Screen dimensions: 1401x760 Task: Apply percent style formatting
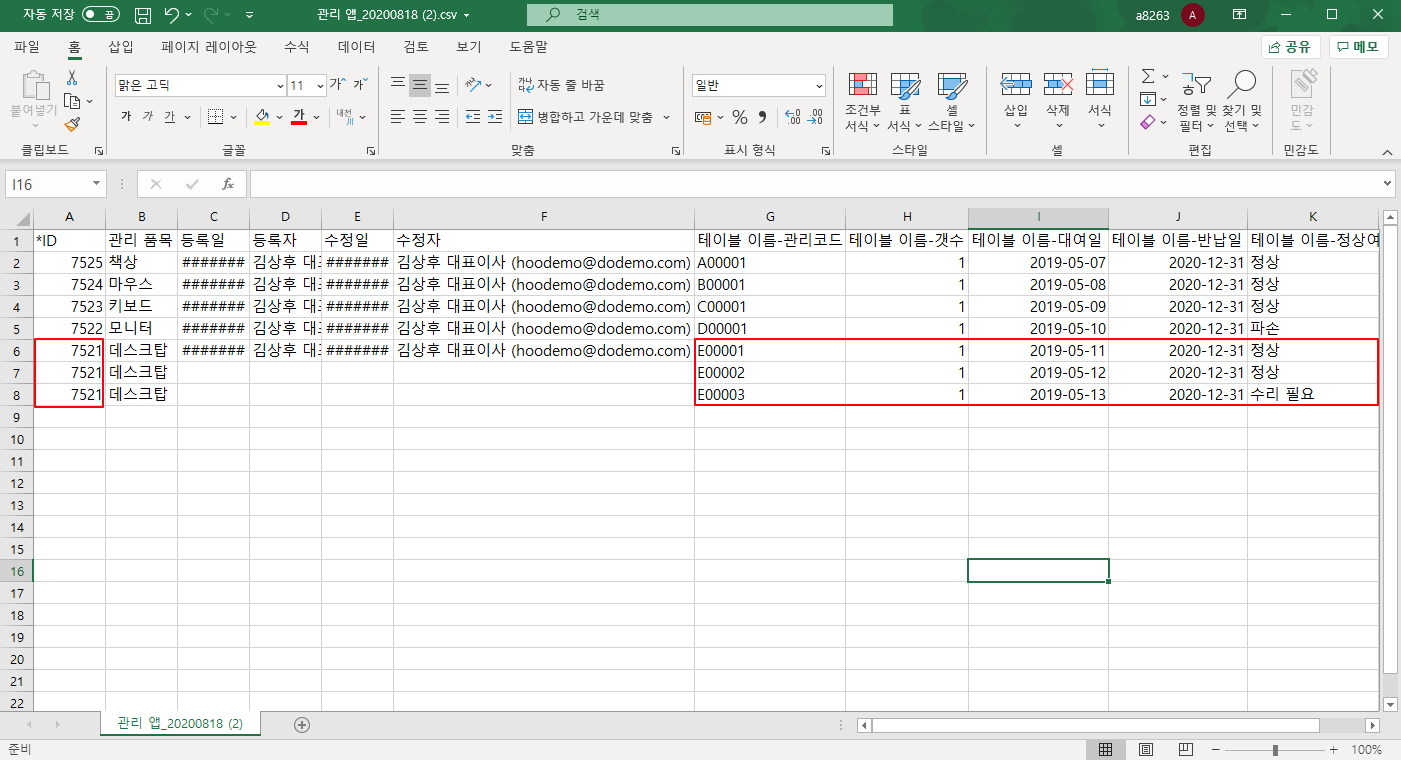click(x=740, y=117)
